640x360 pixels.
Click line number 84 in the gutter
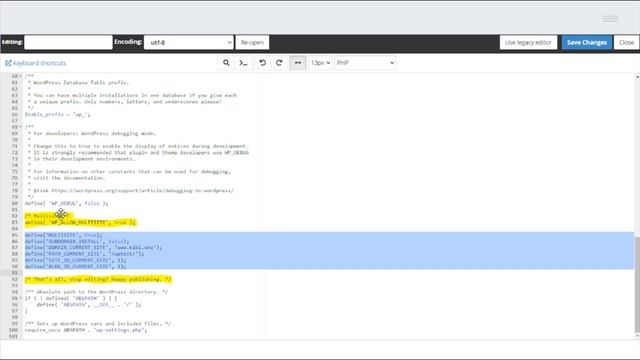click(x=15, y=229)
